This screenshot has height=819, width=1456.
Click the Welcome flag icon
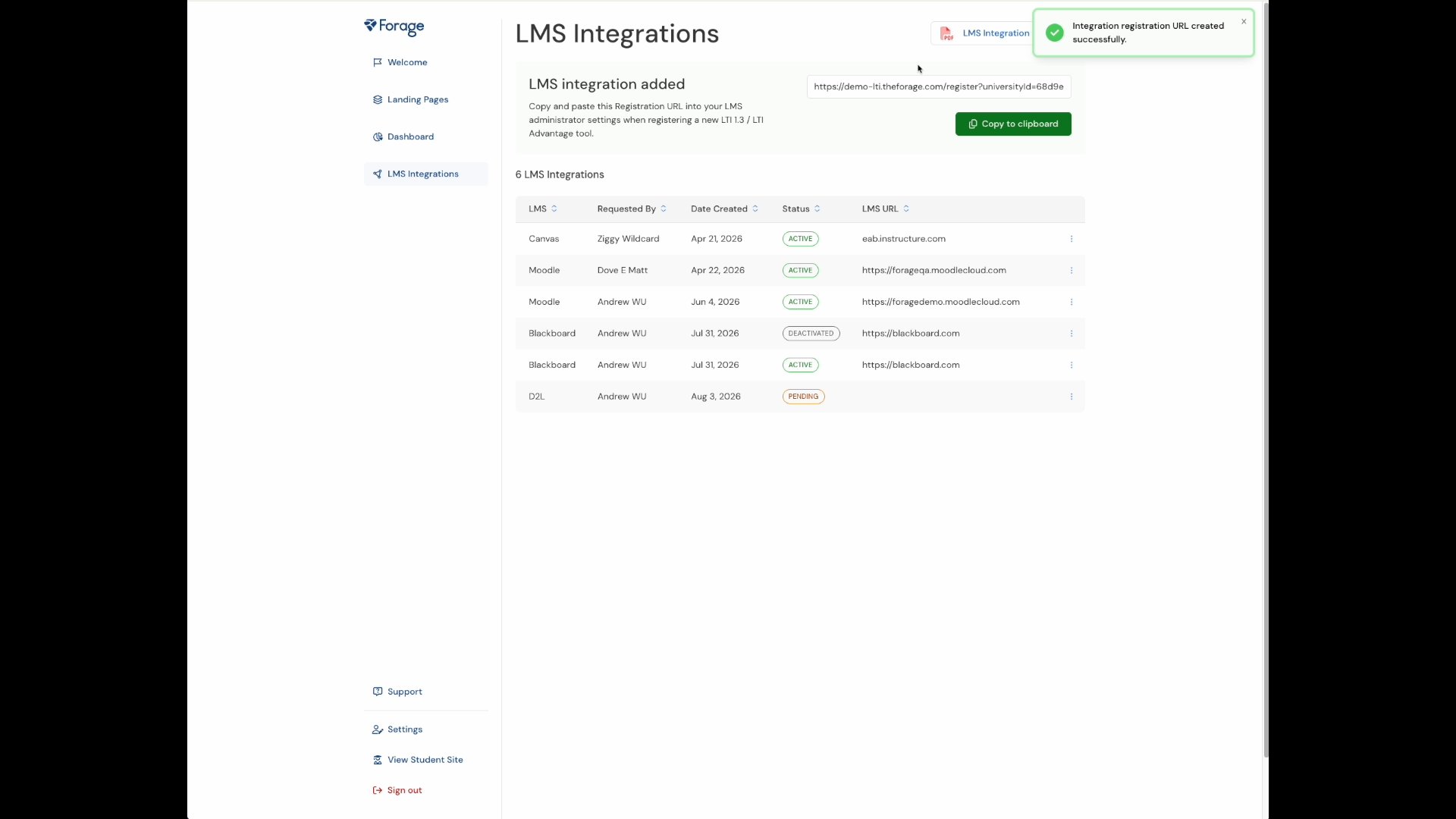378,62
